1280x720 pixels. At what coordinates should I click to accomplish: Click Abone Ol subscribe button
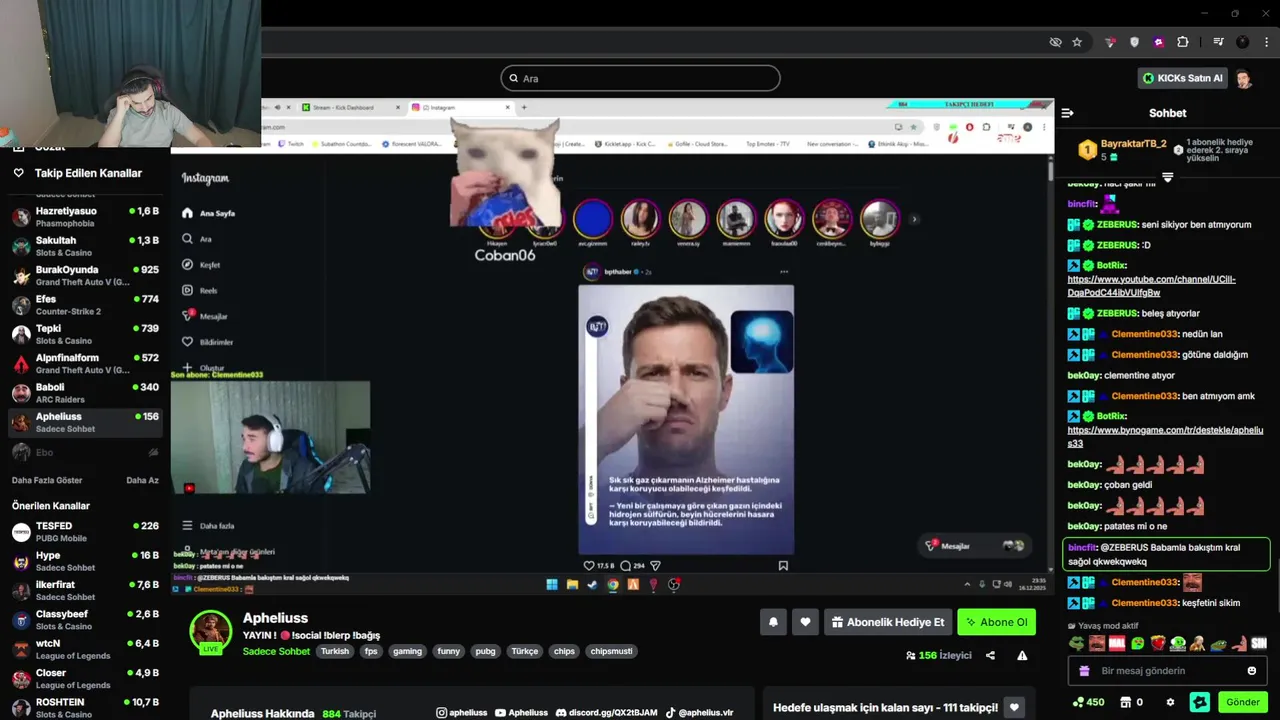996,622
